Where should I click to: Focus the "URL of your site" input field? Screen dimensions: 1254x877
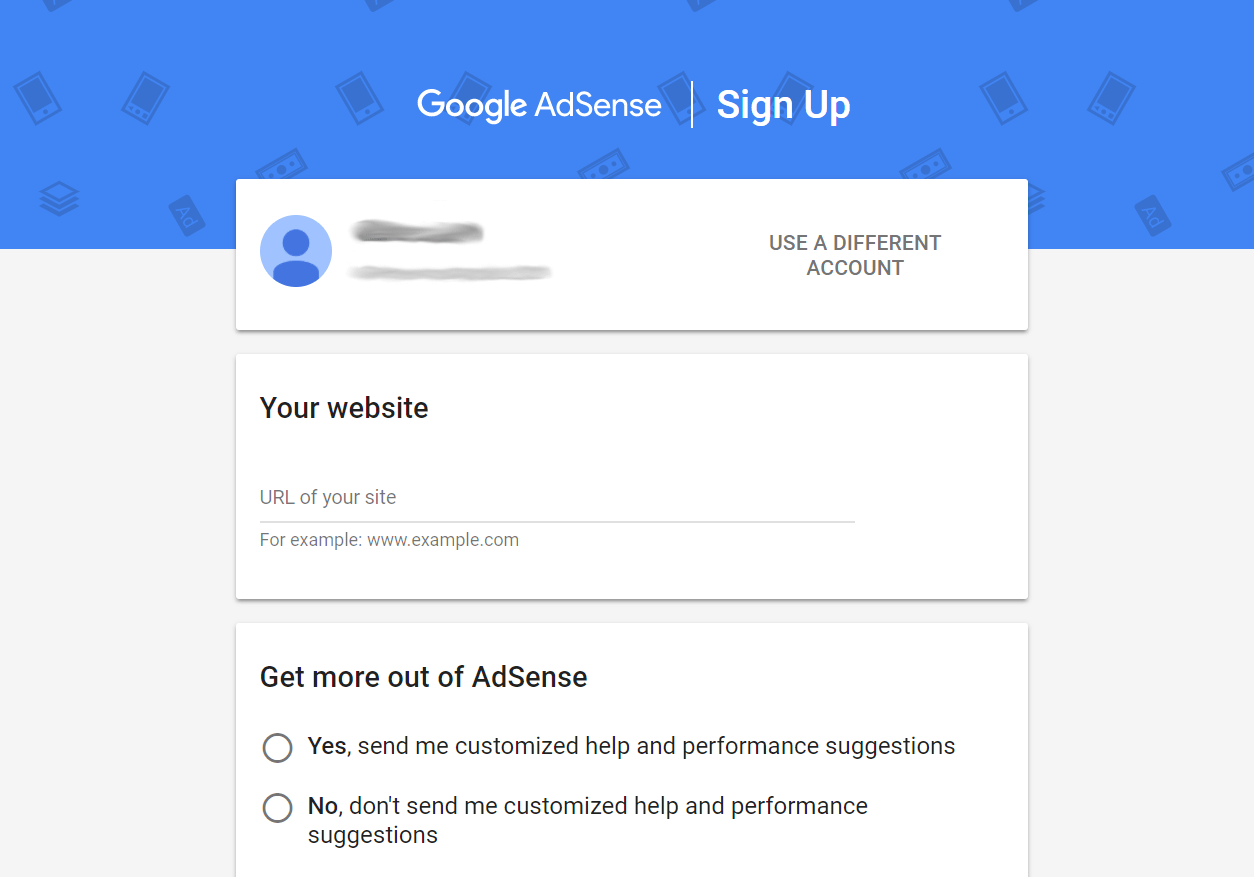556,498
